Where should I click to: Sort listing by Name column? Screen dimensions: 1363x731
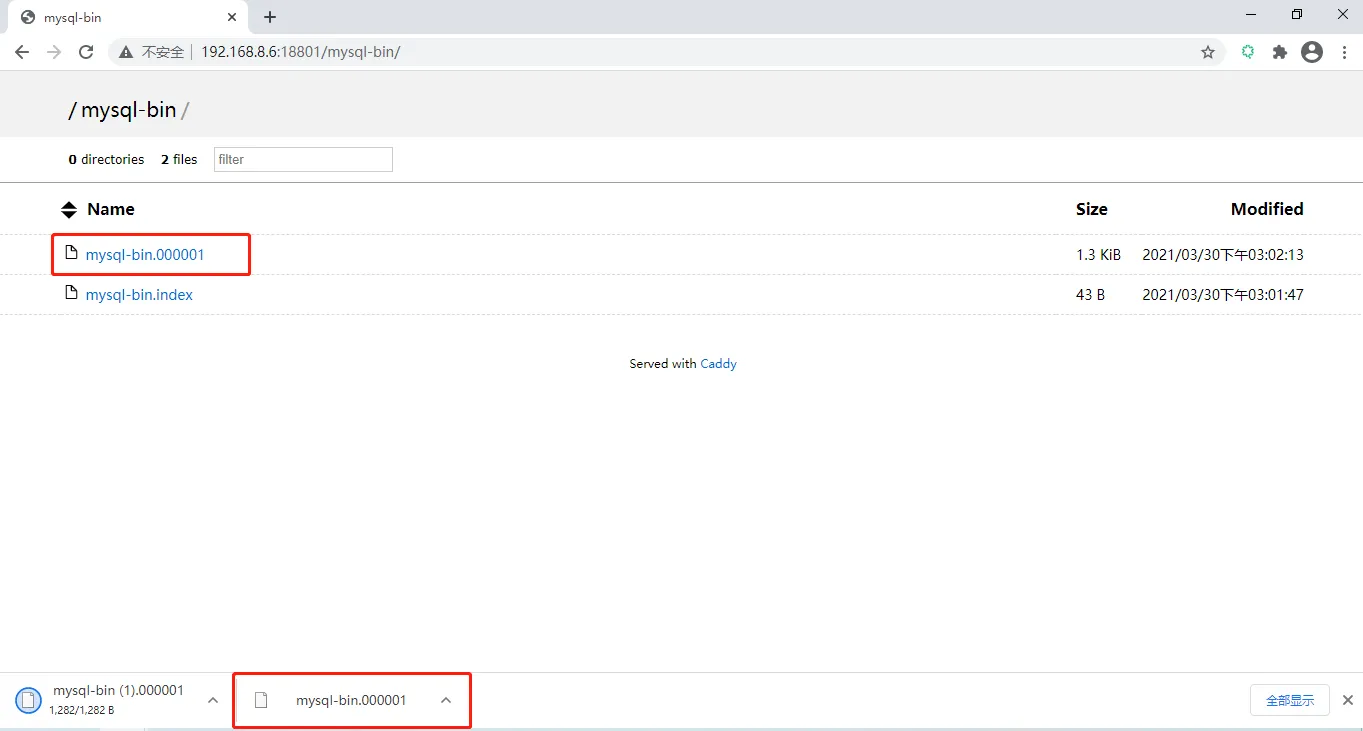pyautogui.click(x=111, y=209)
